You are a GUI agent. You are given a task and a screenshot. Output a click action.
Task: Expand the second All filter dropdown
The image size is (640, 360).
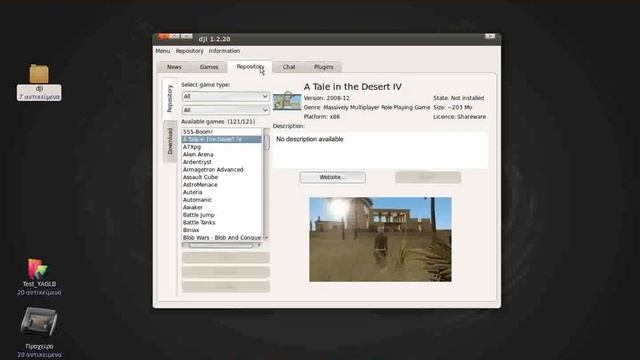point(225,110)
